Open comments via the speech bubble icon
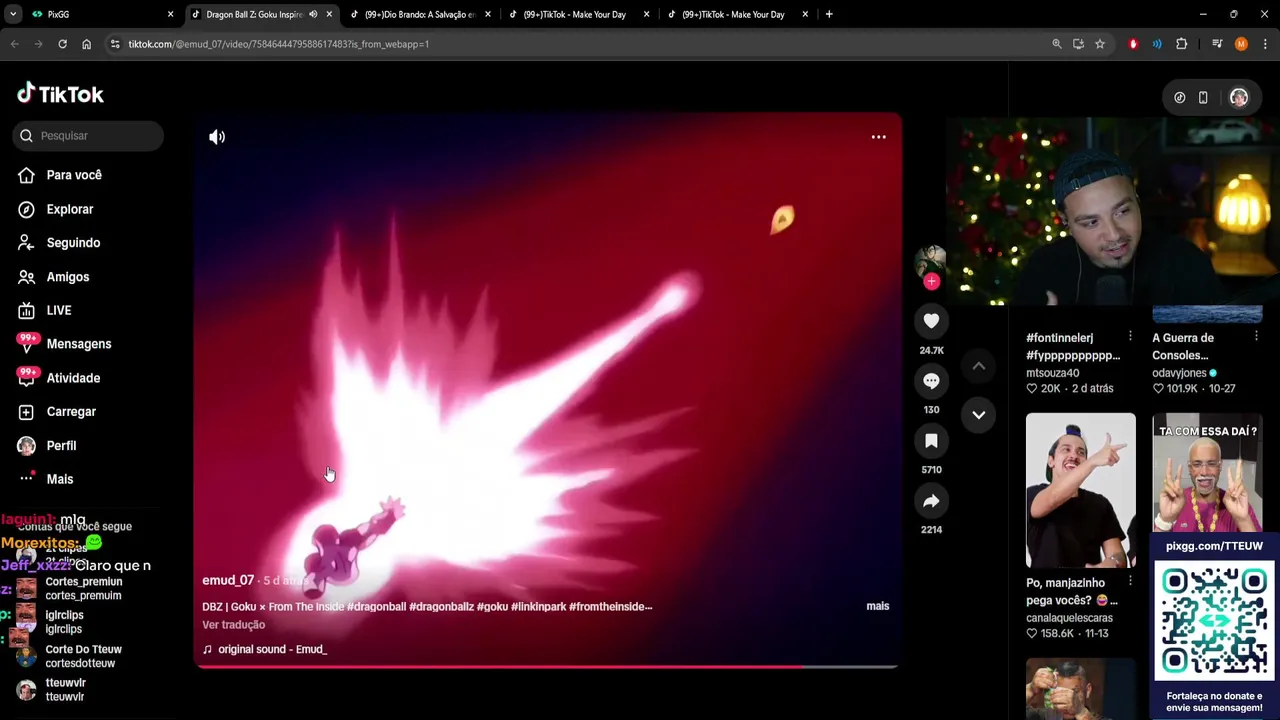This screenshot has height=720, width=1280. point(931,381)
